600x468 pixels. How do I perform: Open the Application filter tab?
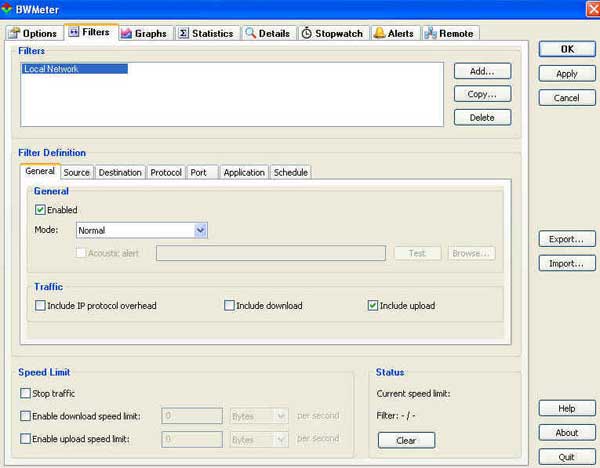pos(244,173)
